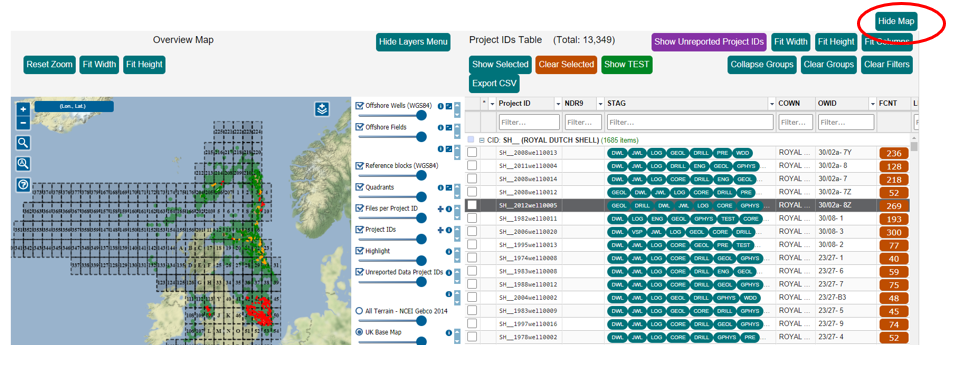Viewport: 963px width, 372px height.
Task: Click the square icon beside Offshore Wells layer
Action: click(448, 106)
